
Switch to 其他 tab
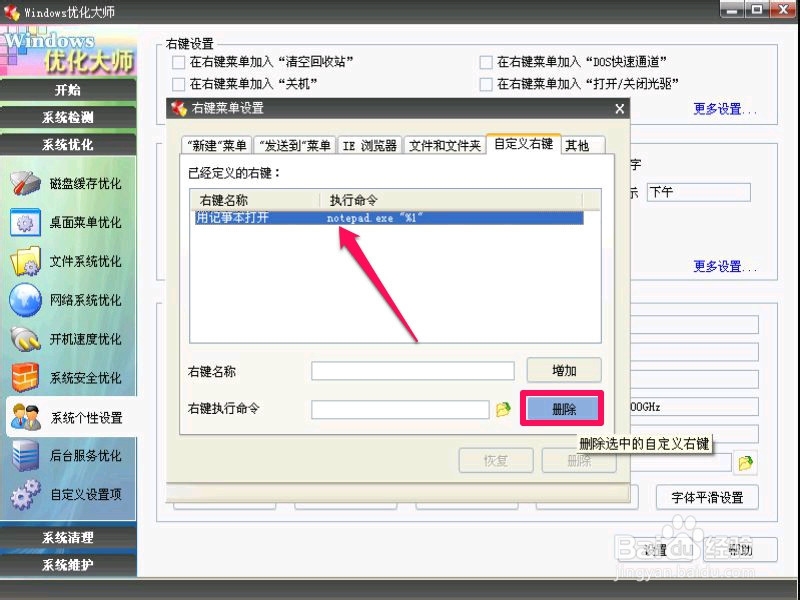click(x=583, y=145)
